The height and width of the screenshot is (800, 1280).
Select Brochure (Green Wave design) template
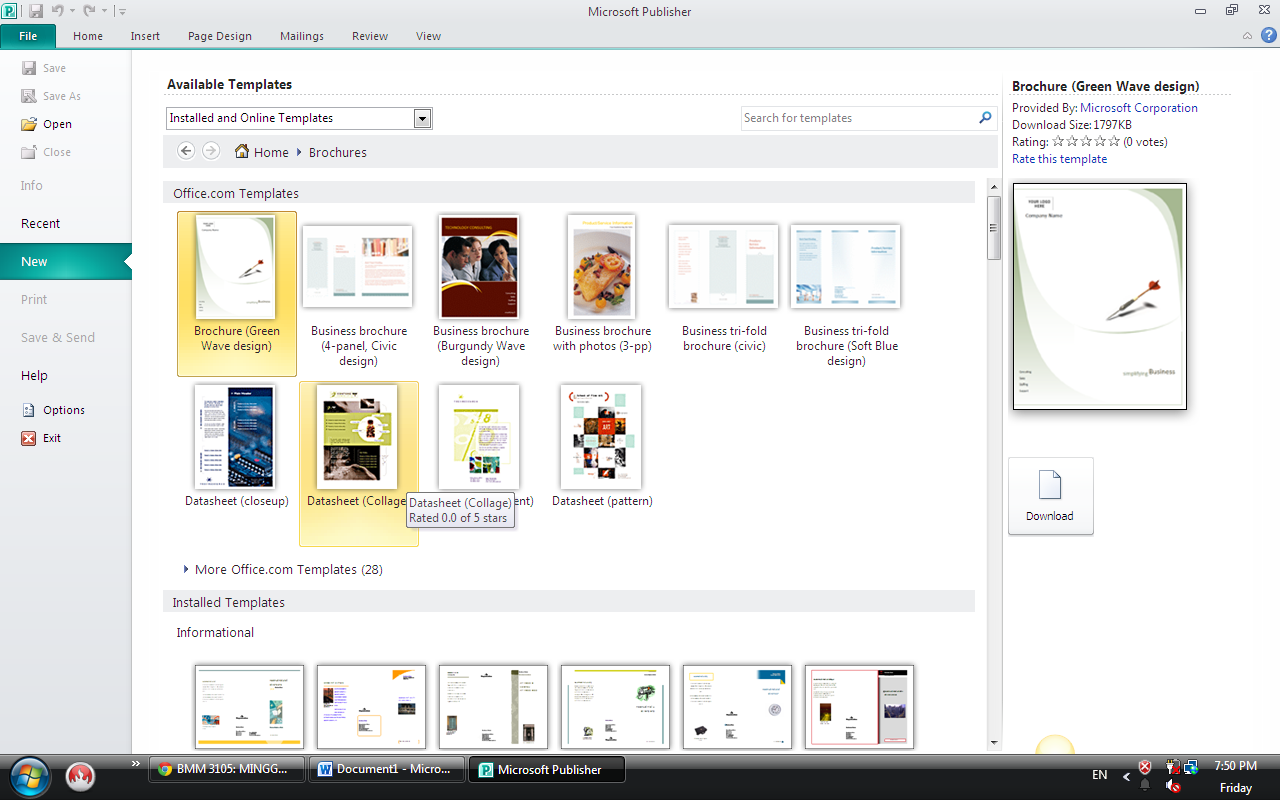pos(237,293)
